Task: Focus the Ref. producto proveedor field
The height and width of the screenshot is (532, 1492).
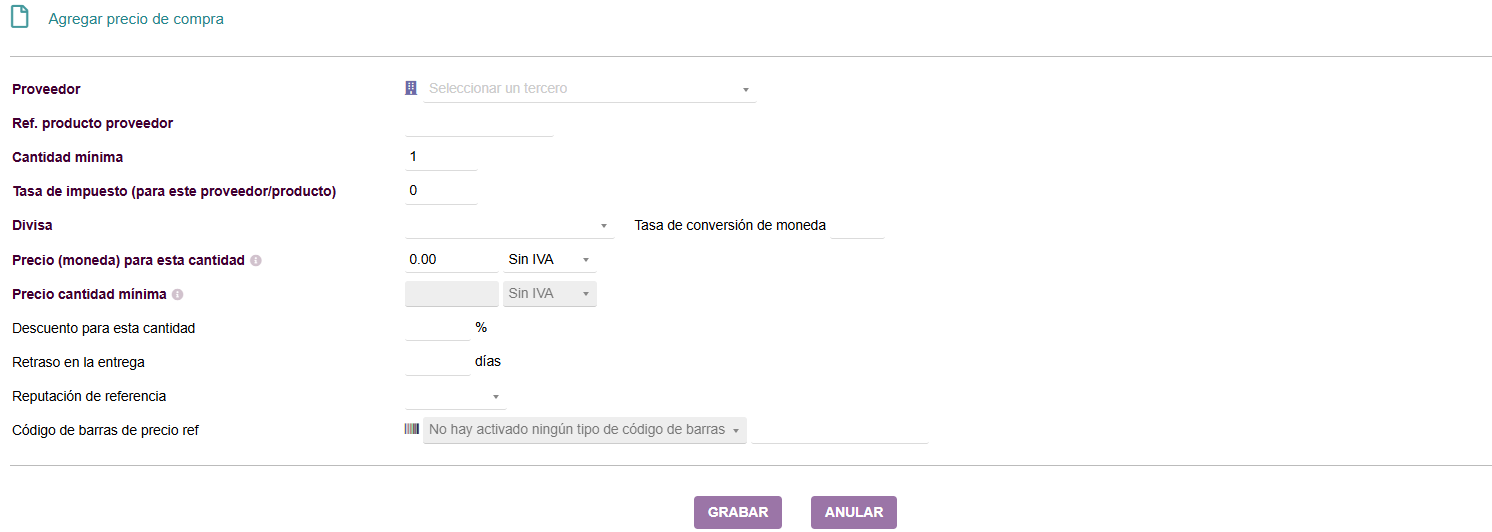Action: click(x=479, y=123)
